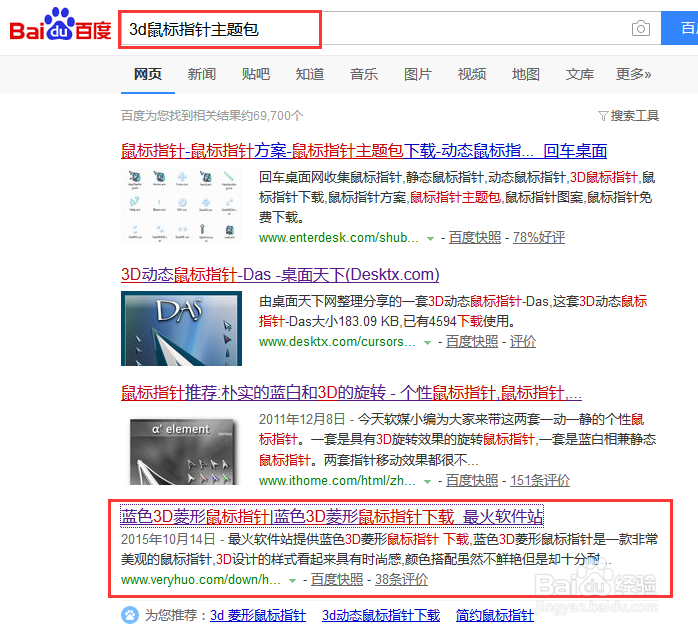Viewport: 698px width, 631px height.
Task: Expand dropdown arrow next to veryhuo URL
Action: [292, 581]
